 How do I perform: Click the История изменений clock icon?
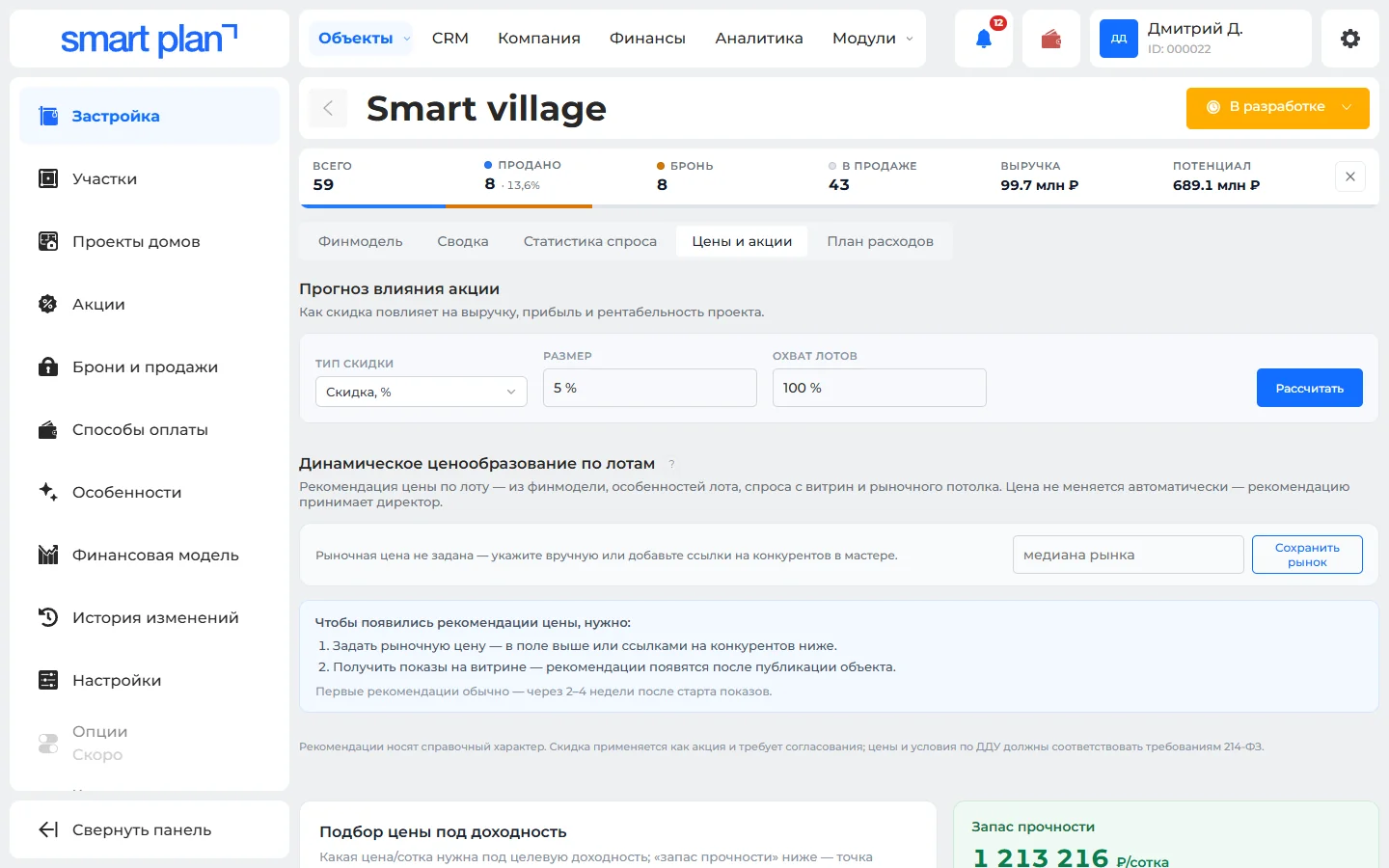tap(48, 617)
